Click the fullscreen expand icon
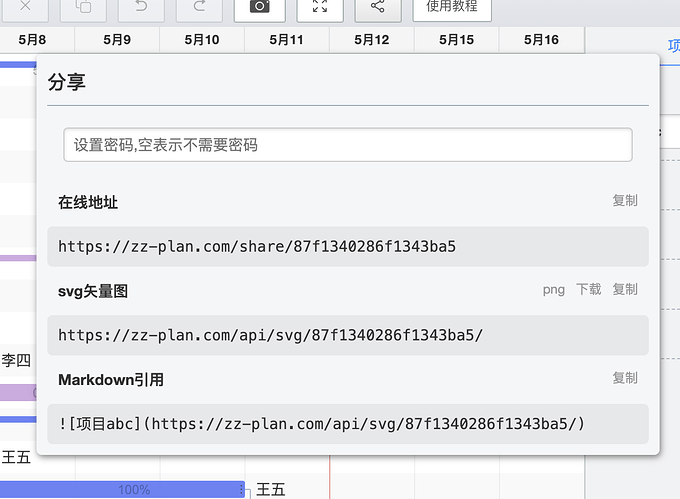Screen dimensions: 680x499 [320, 7]
